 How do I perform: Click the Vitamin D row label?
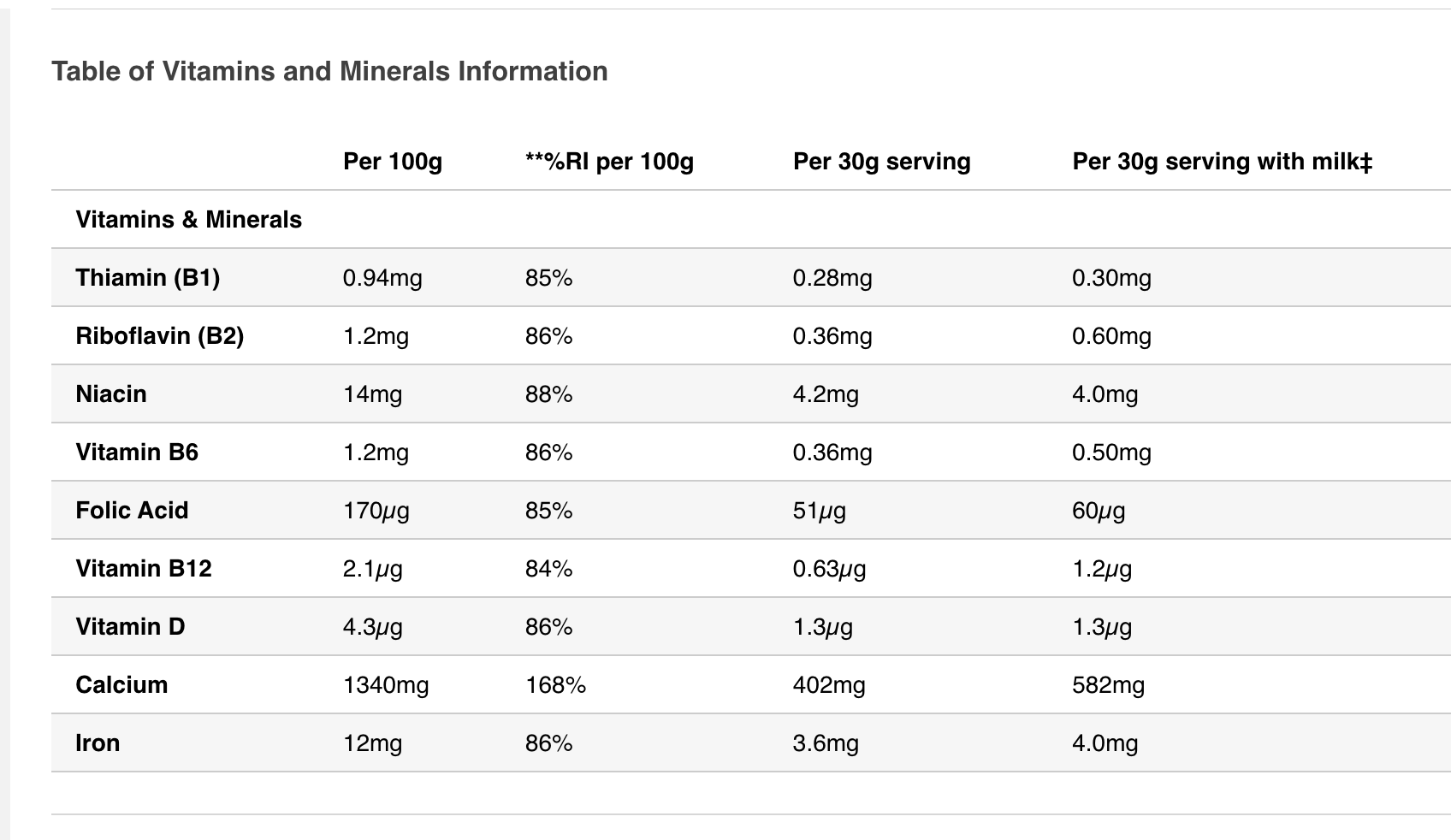pyautogui.click(x=130, y=627)
